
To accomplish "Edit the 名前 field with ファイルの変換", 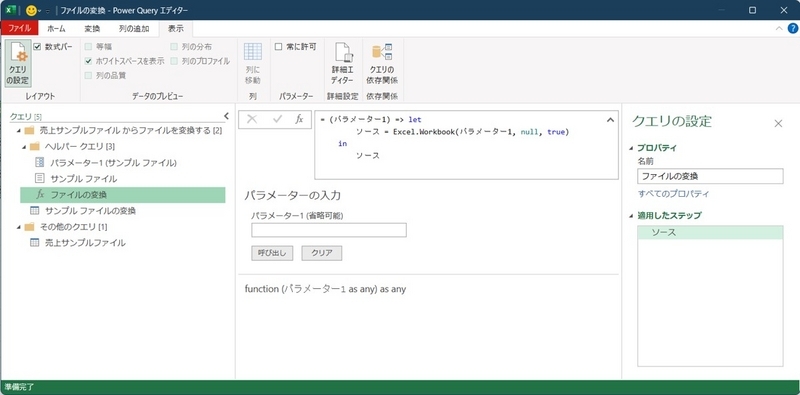I will click(710, 176).
